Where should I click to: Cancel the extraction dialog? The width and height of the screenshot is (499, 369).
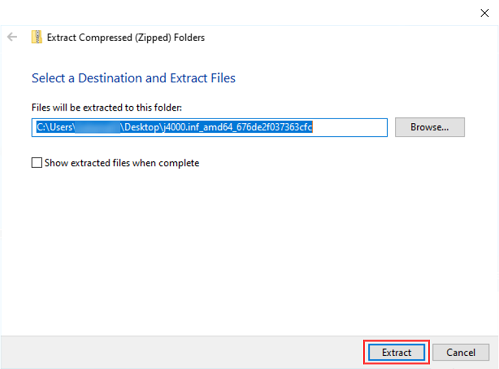point(461,352)
